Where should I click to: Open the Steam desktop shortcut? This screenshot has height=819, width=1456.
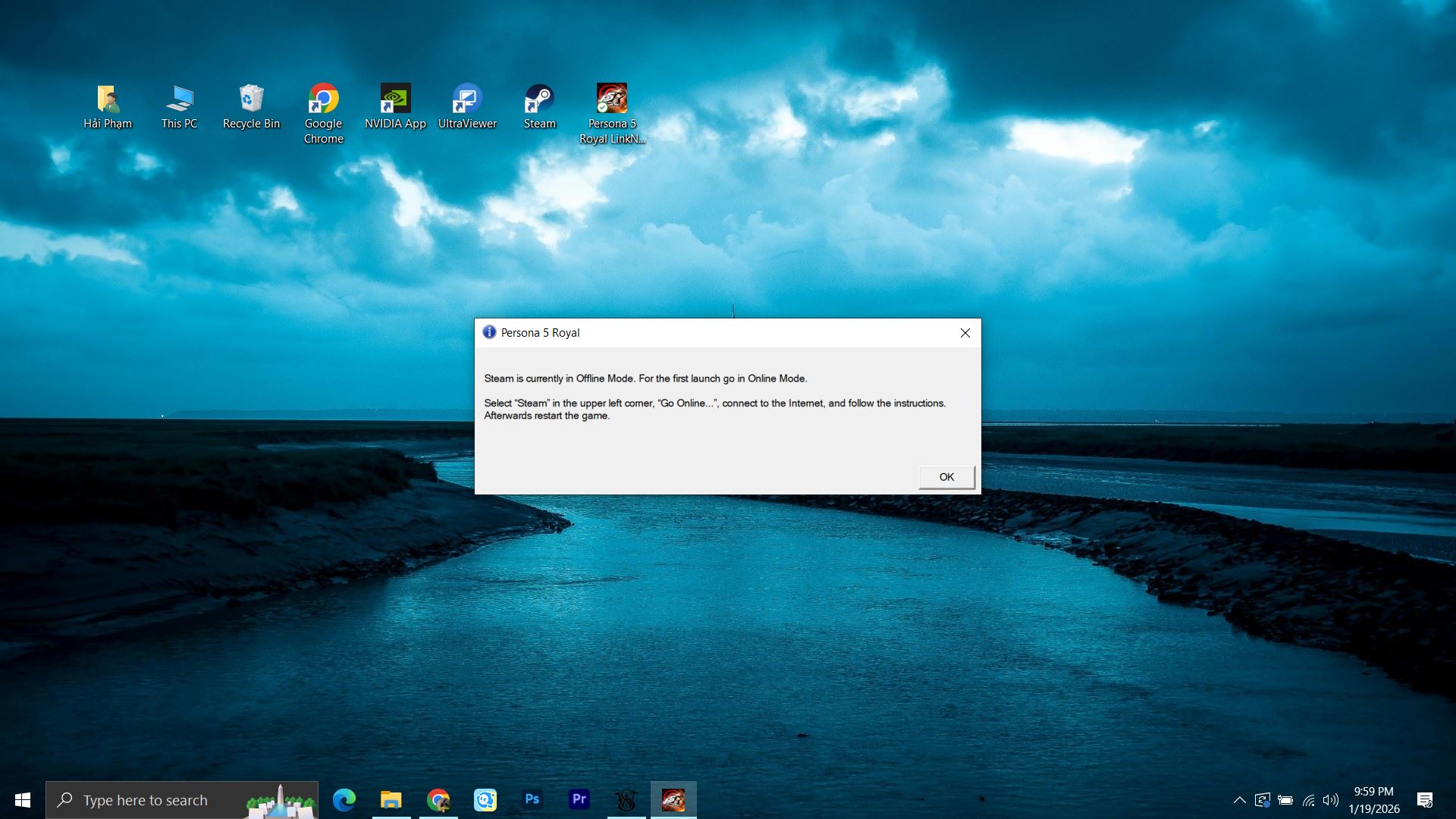tap(539, 107)
